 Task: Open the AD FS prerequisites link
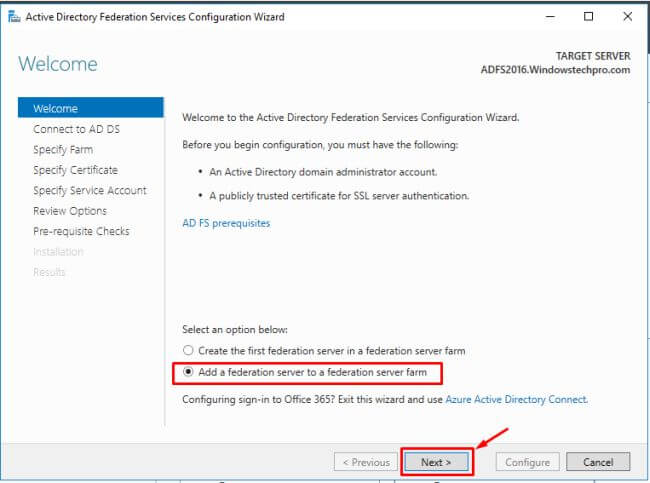coord(226,223)
